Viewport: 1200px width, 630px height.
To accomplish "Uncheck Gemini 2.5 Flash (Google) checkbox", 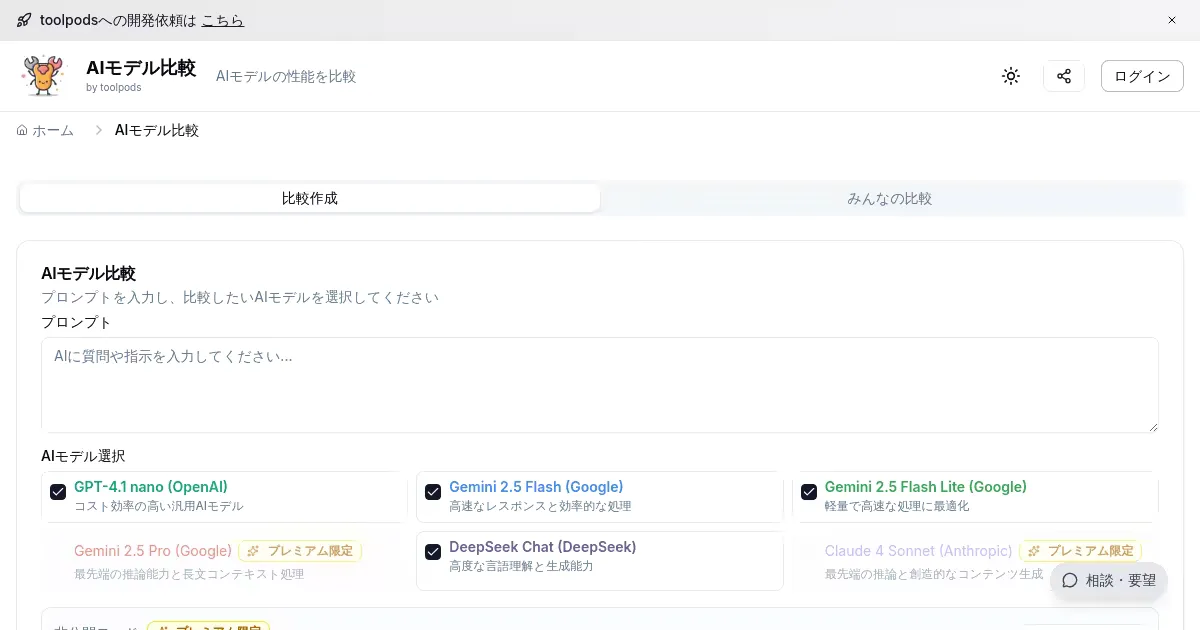I will (x=433, y=492).
